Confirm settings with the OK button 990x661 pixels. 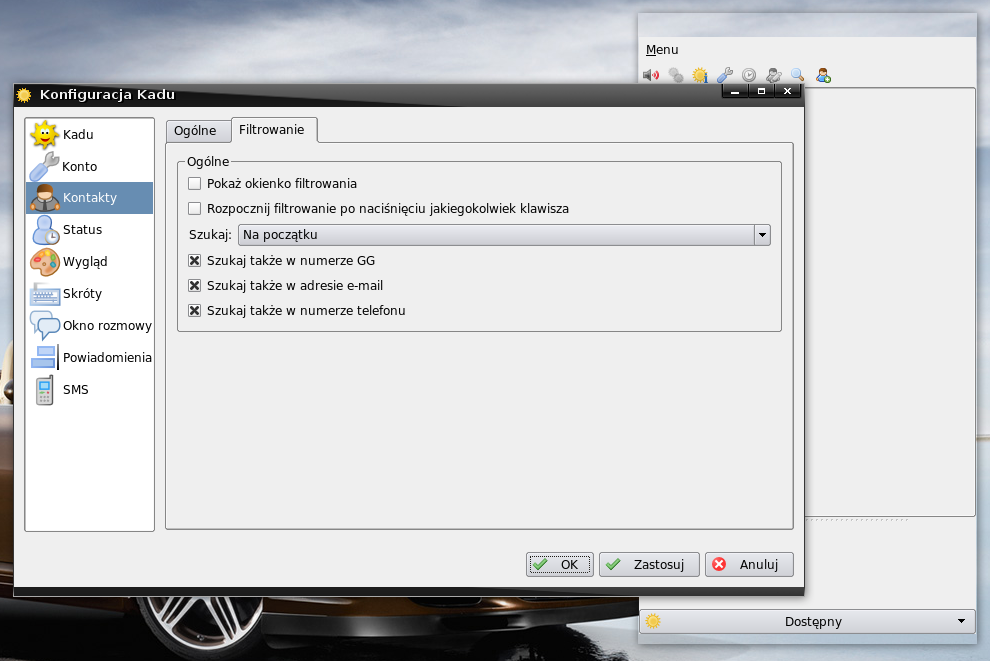pyautogui.click(x=559, y=564)
